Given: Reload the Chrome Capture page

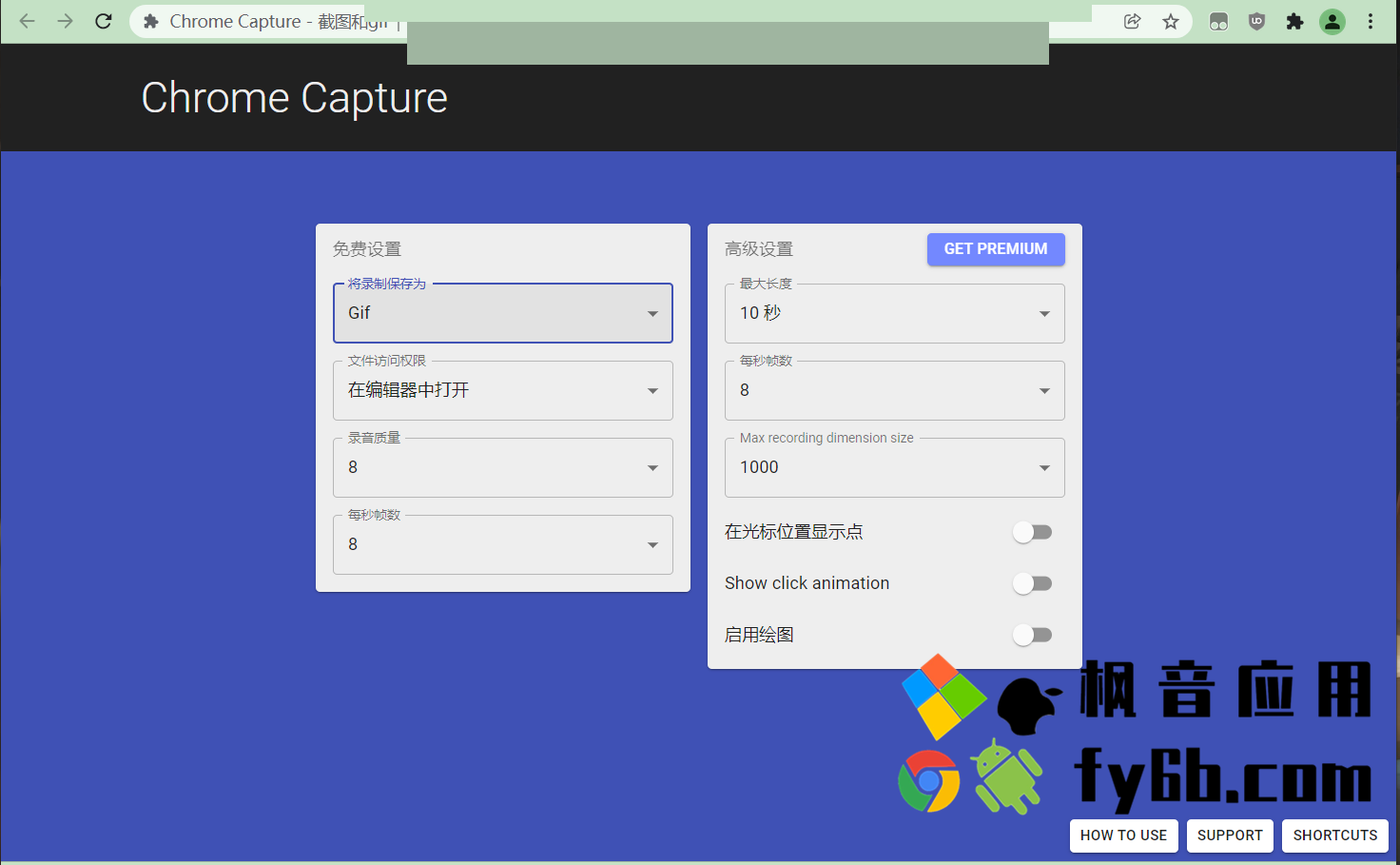Looking at the screenshot, I should pos(104,21).
